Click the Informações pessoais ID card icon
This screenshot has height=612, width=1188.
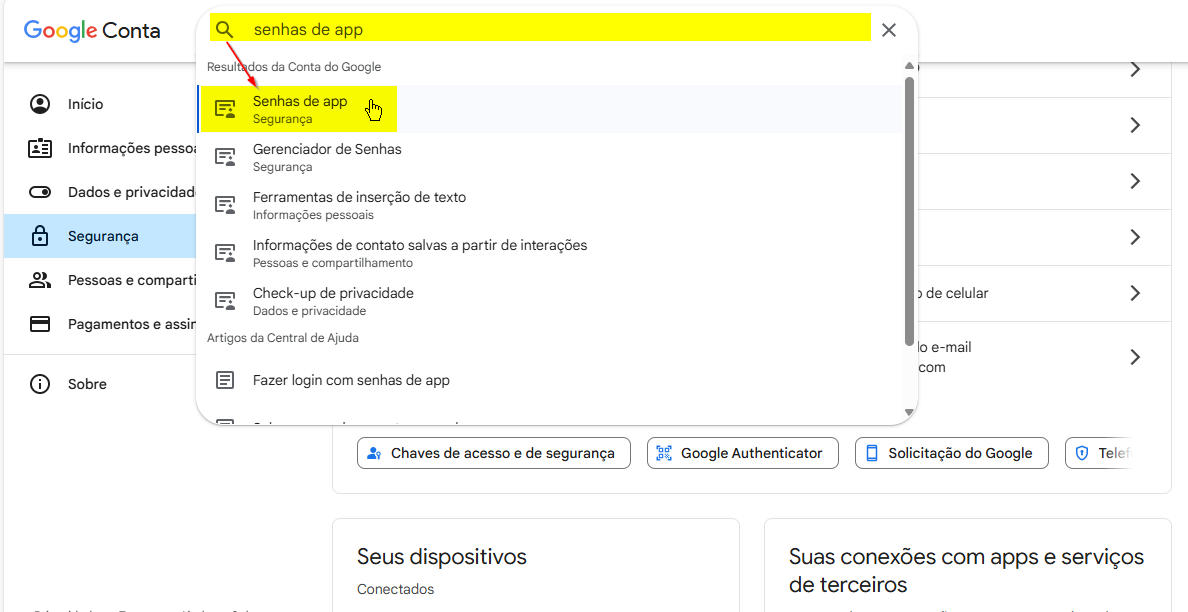click(x=39, y=148)
